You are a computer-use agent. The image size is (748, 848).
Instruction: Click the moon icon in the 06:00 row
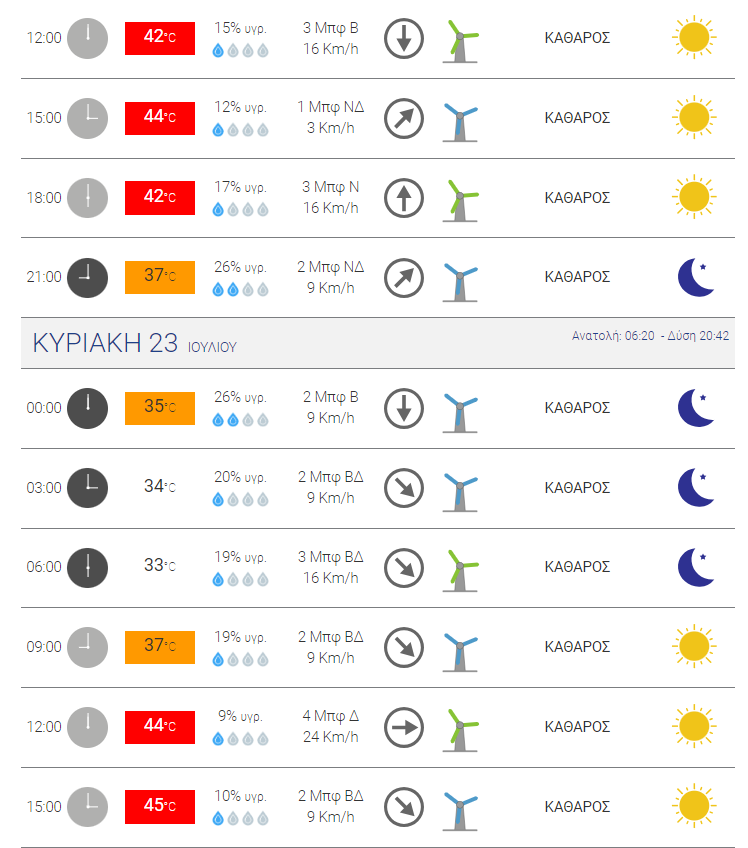tap(696, 567)
